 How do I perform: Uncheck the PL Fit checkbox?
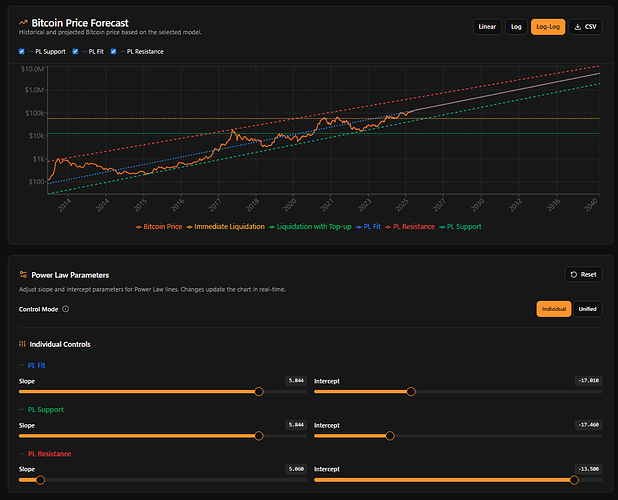coord(76,51)
